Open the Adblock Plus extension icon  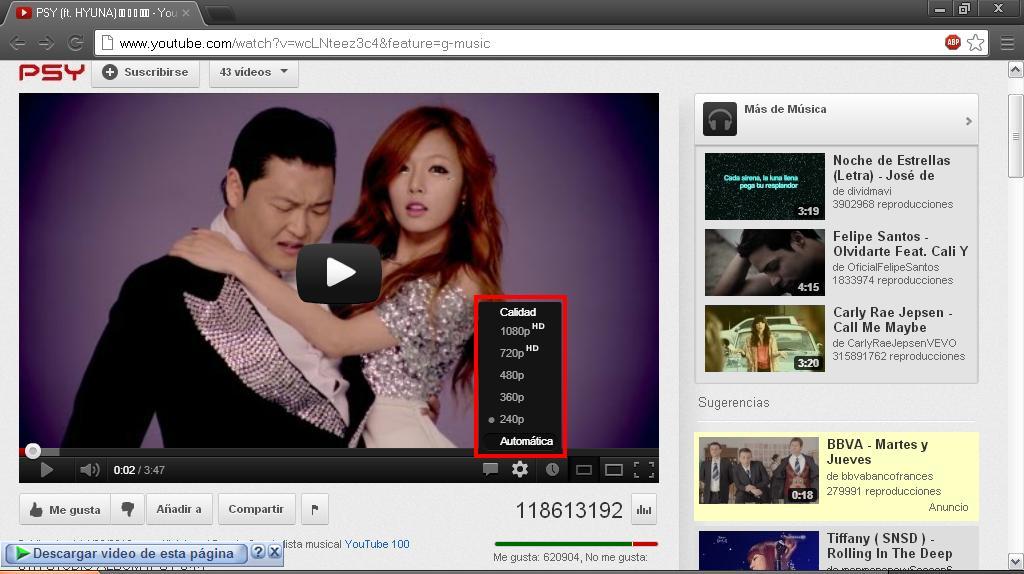[x=953, y=42]
